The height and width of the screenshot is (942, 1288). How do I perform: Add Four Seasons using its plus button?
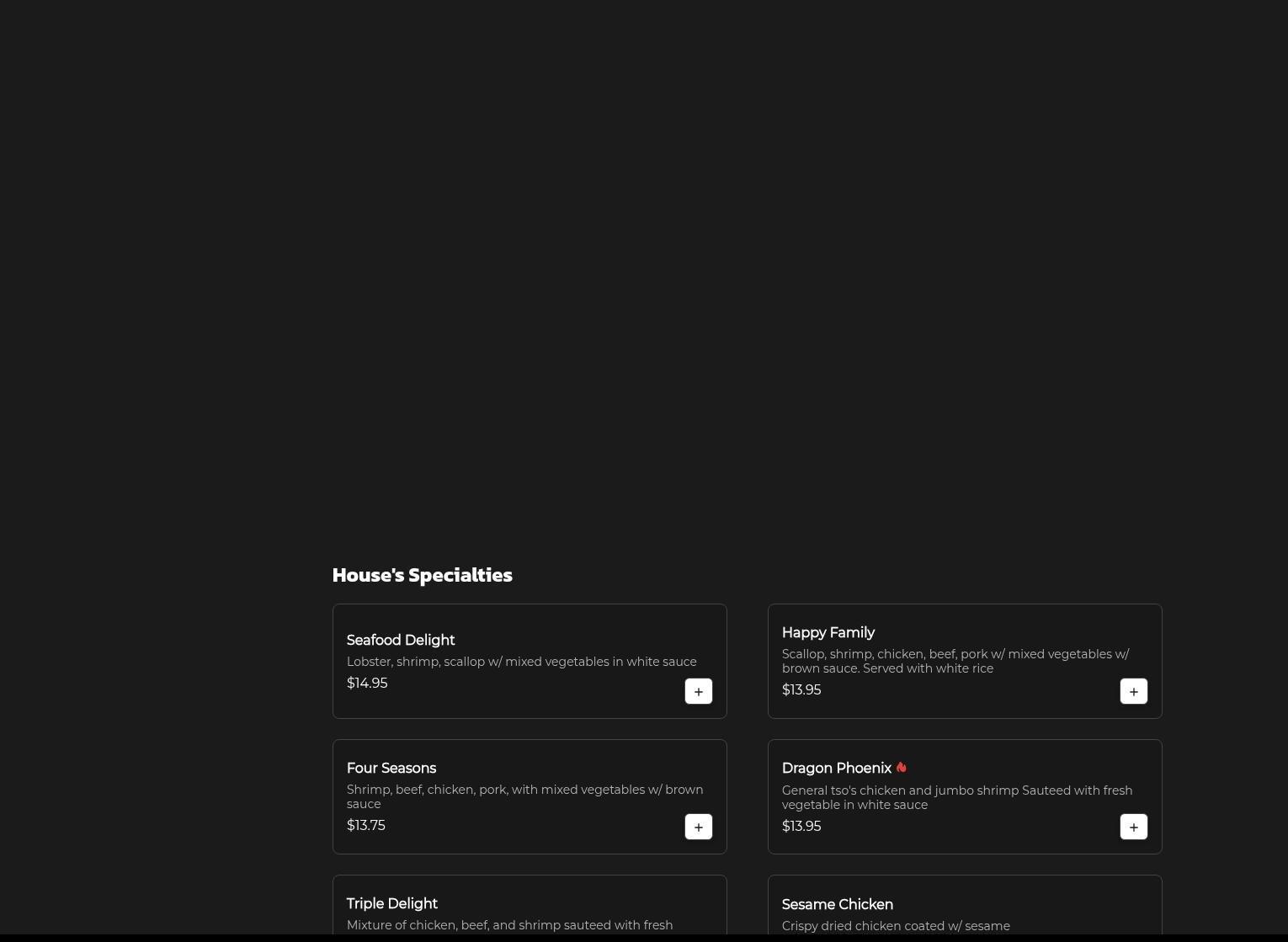[x=698, y=827]
